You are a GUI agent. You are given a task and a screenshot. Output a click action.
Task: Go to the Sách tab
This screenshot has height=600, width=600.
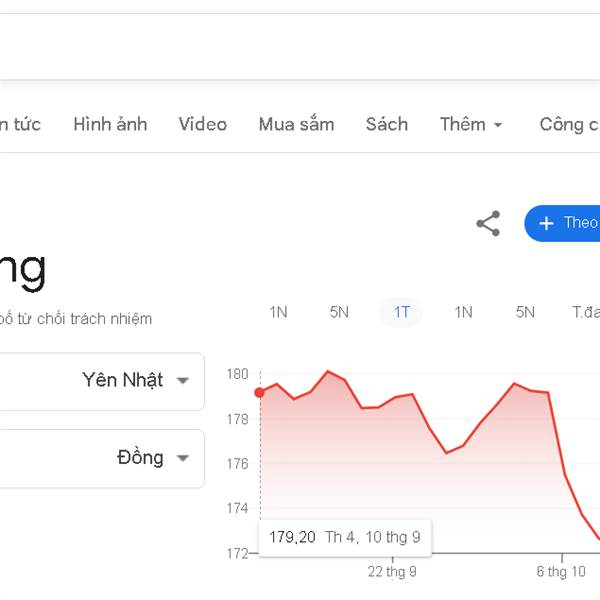click(x=386, y=125)
